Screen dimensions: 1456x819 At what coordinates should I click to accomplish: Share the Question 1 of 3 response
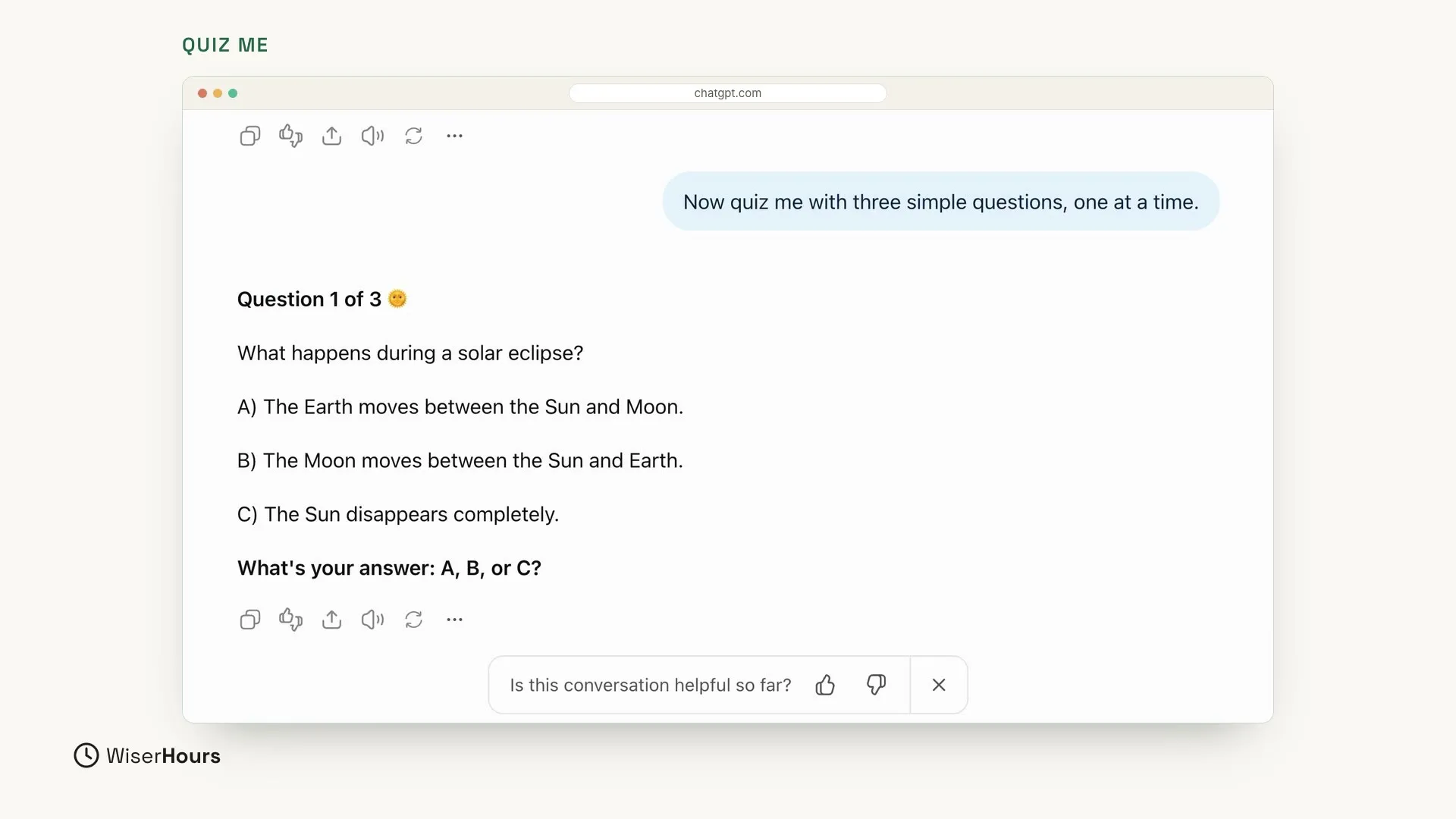(x=331, y=620)
